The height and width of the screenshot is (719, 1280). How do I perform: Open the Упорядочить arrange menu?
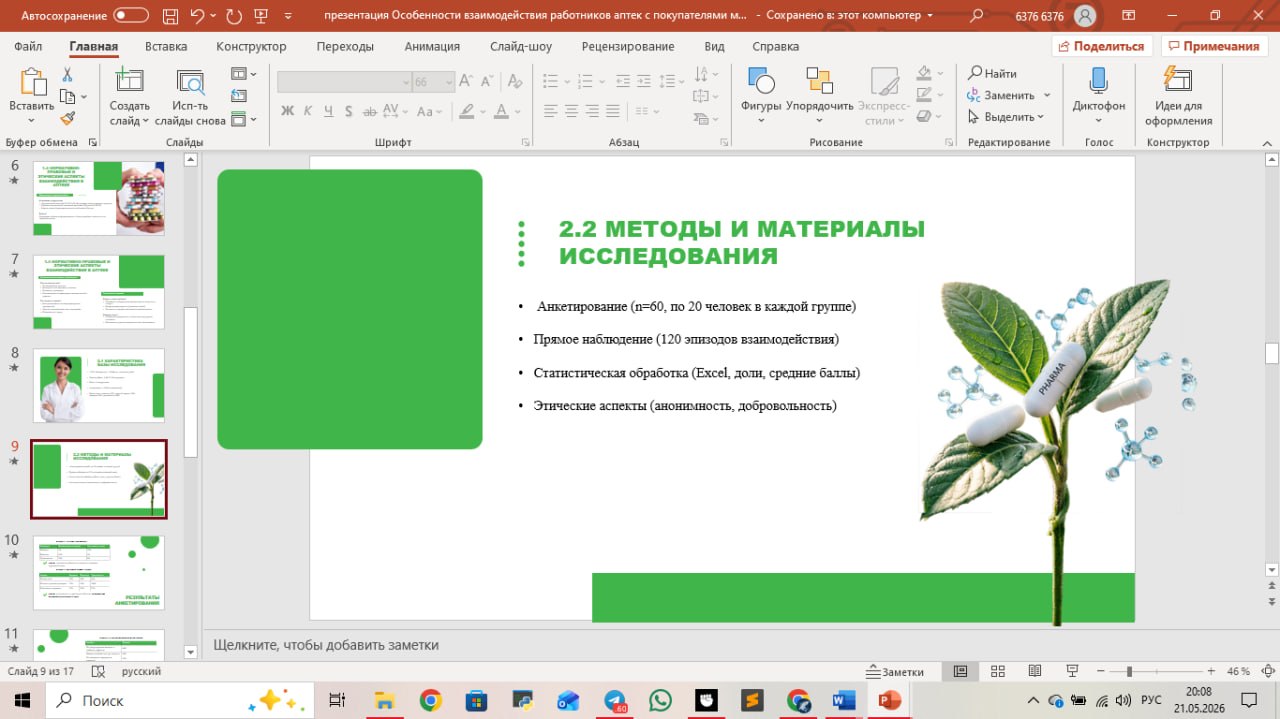pos(820,95)
